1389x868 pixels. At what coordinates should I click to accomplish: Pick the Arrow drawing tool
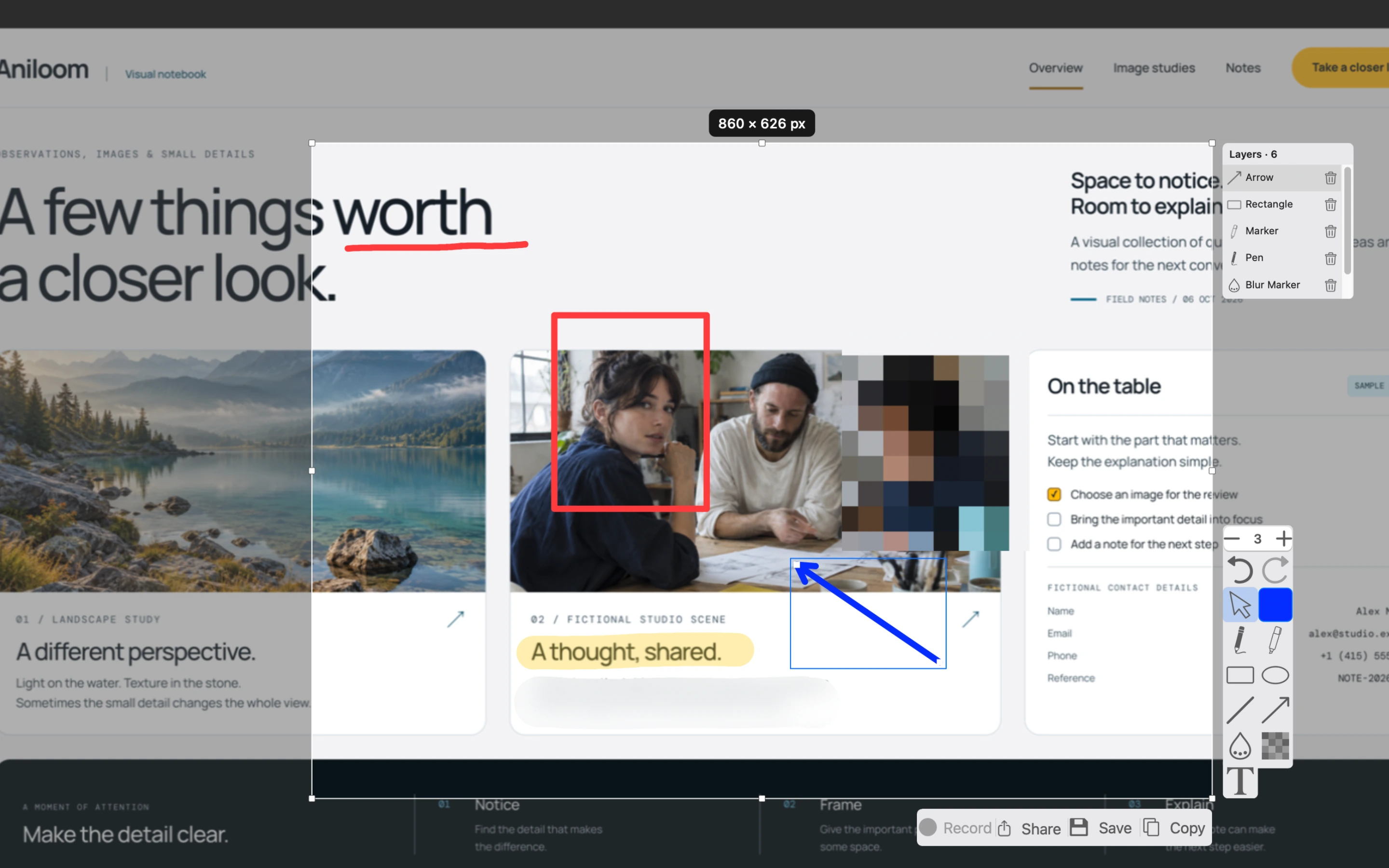1275,710
